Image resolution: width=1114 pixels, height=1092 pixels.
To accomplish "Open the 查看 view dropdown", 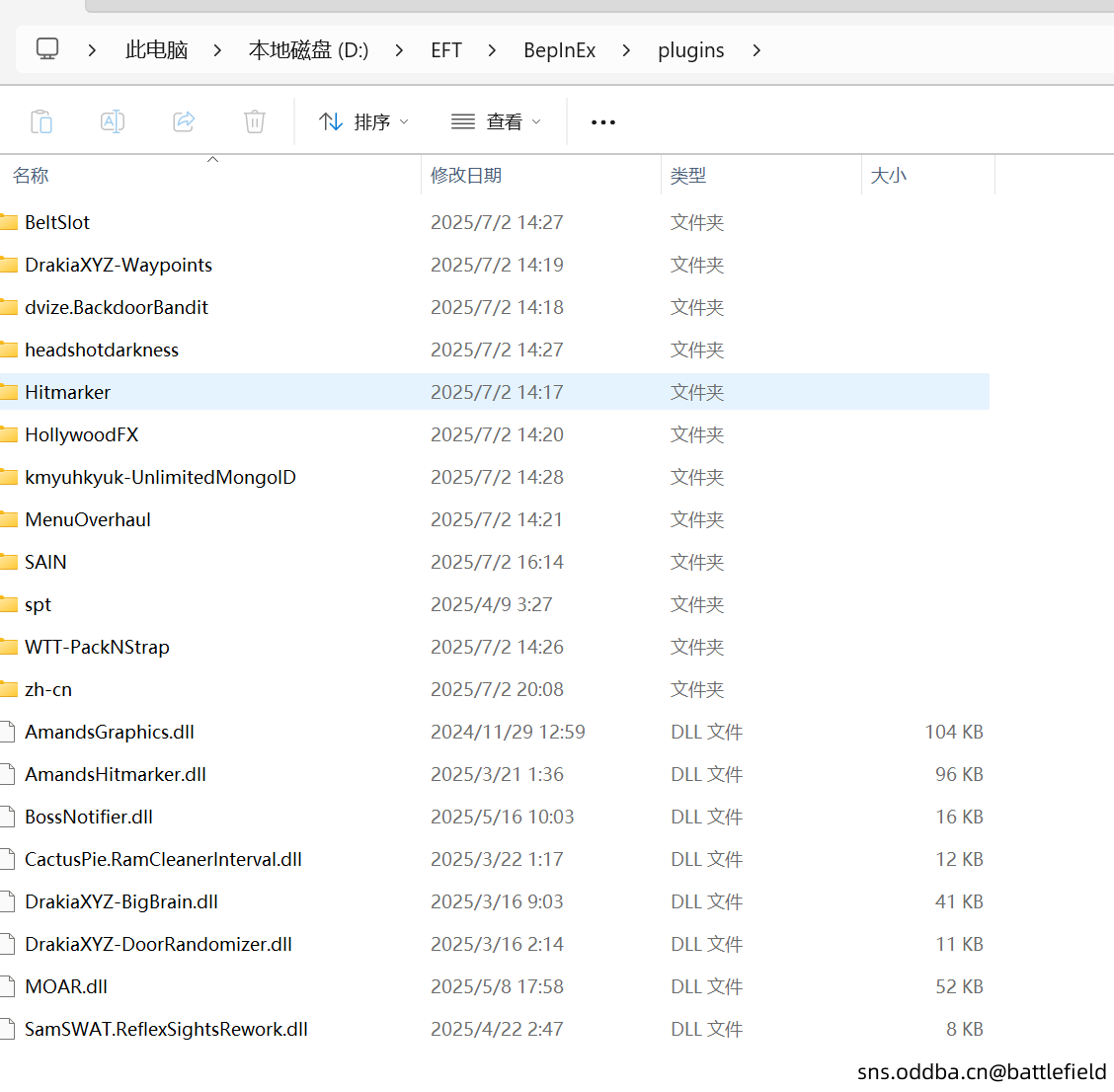I will point(496,121).
